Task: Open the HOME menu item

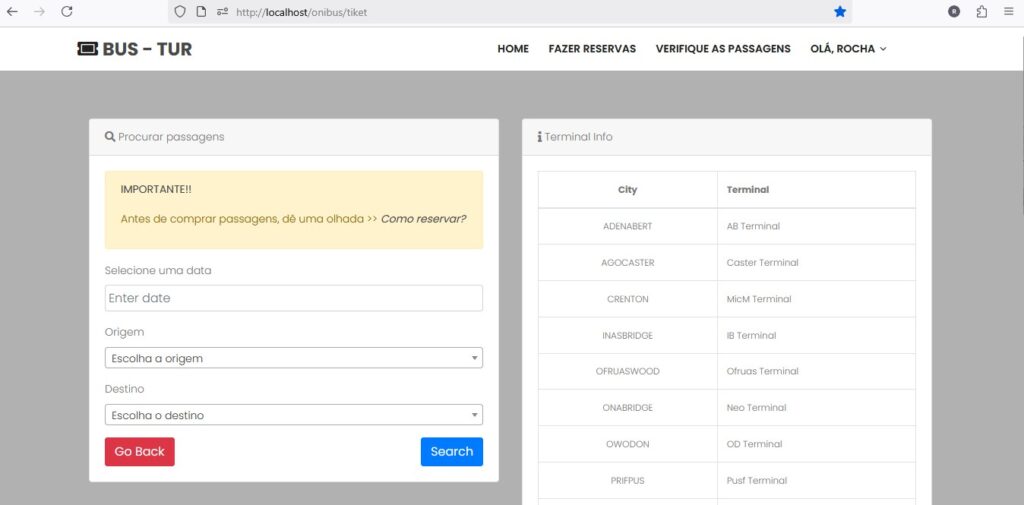Action: [513, 49]
